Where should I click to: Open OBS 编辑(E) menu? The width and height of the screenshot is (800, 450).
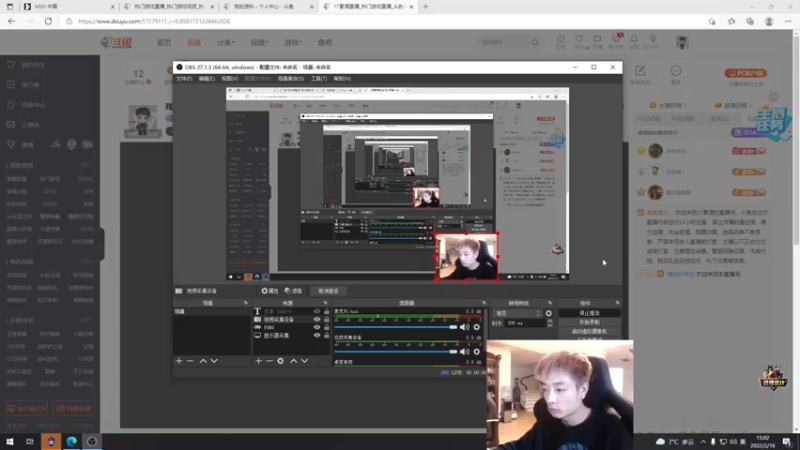206,79
